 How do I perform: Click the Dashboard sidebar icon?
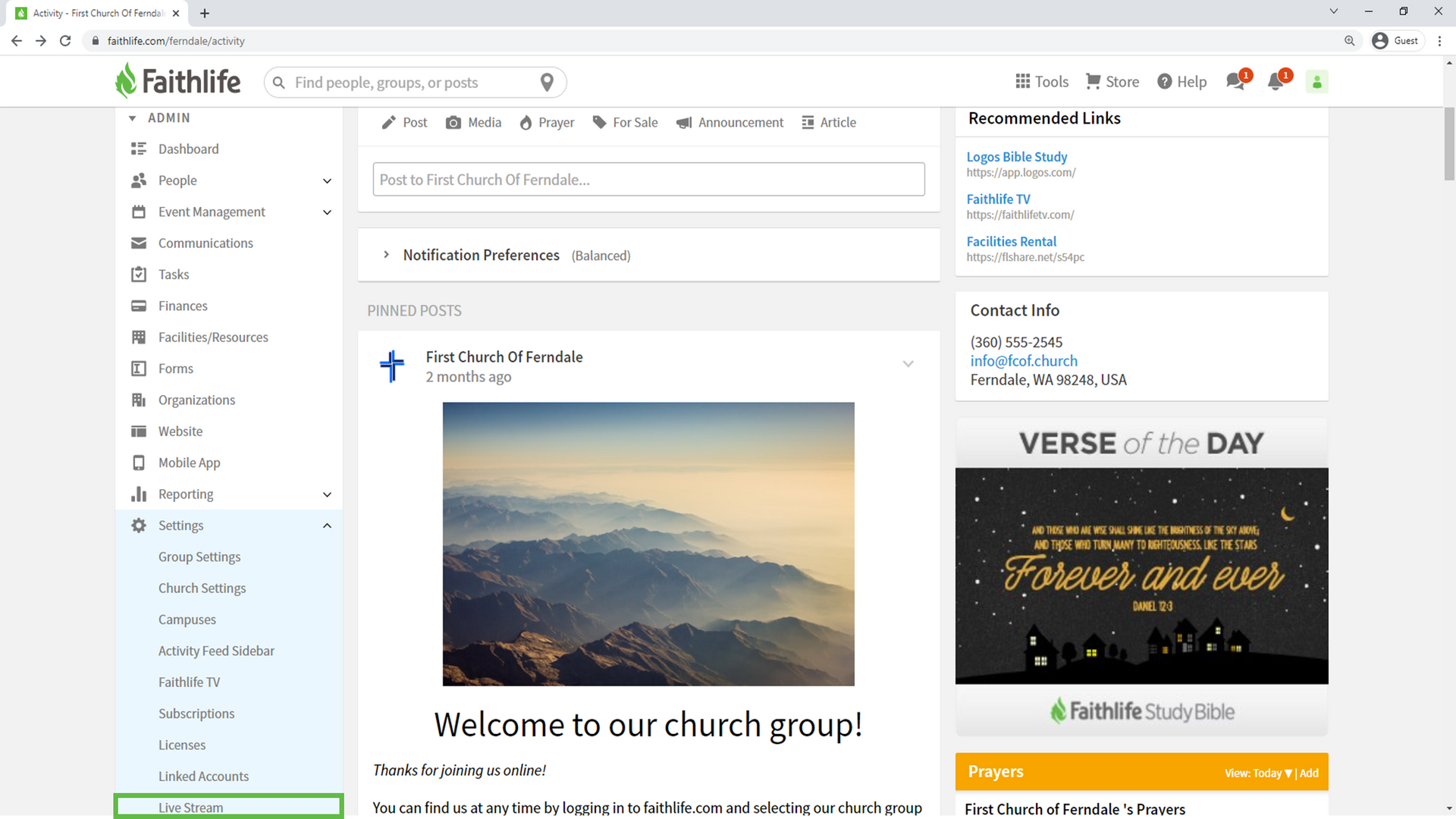pos(139,149)
